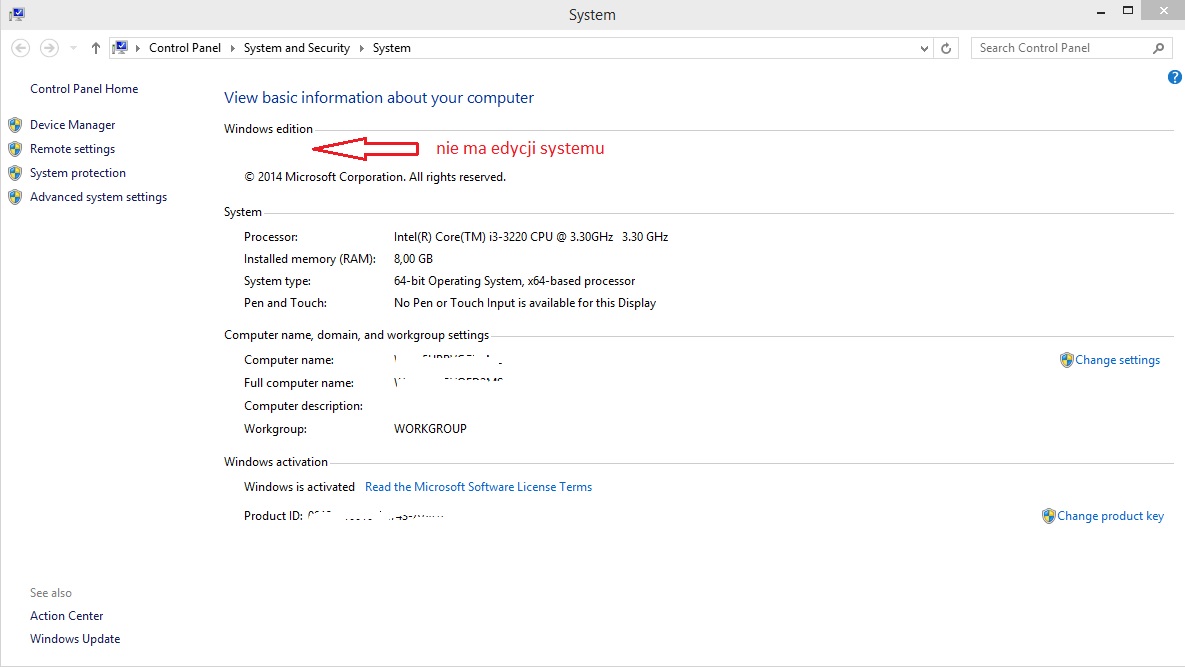Viewport: 1185px width, 667px height.
Task: Click the Forward navigation arrow
Action: 49,48
